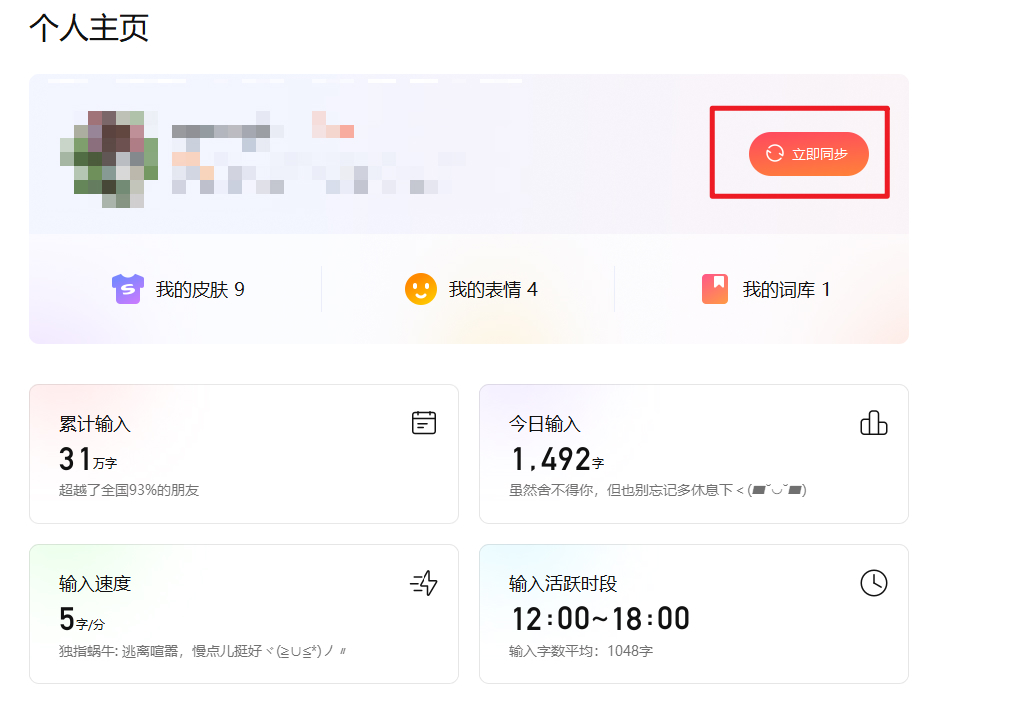Click the 31万字 total value
This screenshot has height=726, width=1010.
click(x=88, y=459)
